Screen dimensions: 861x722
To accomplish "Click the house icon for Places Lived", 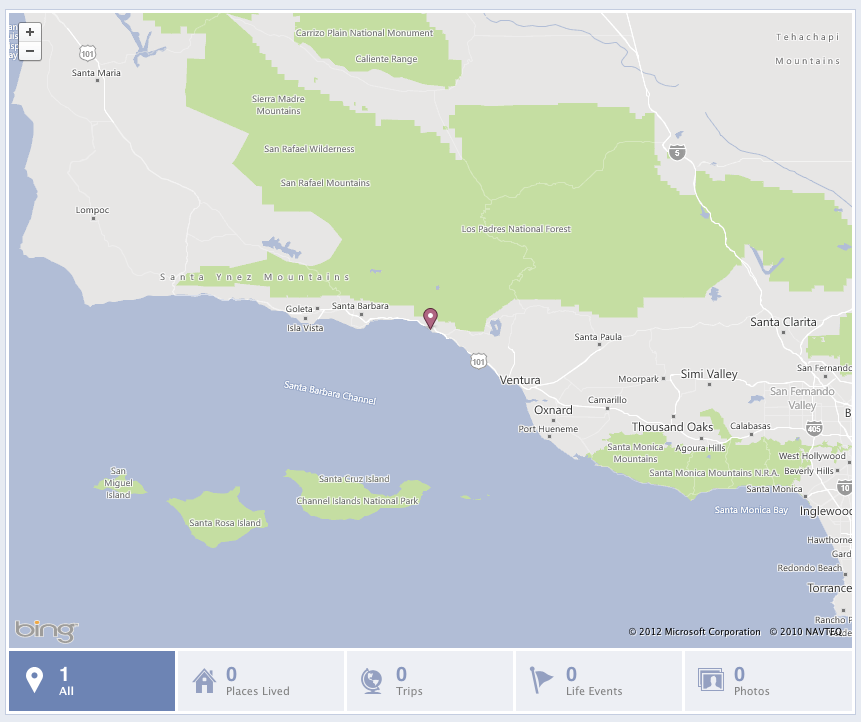I will tap(204, 681).
